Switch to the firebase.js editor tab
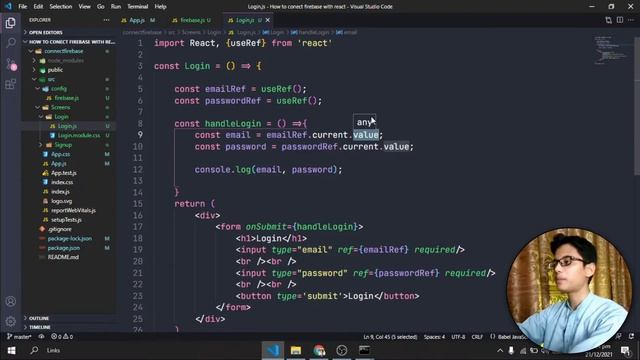The width and height of the screenshot is (640, 360). (x=191, y=20)
